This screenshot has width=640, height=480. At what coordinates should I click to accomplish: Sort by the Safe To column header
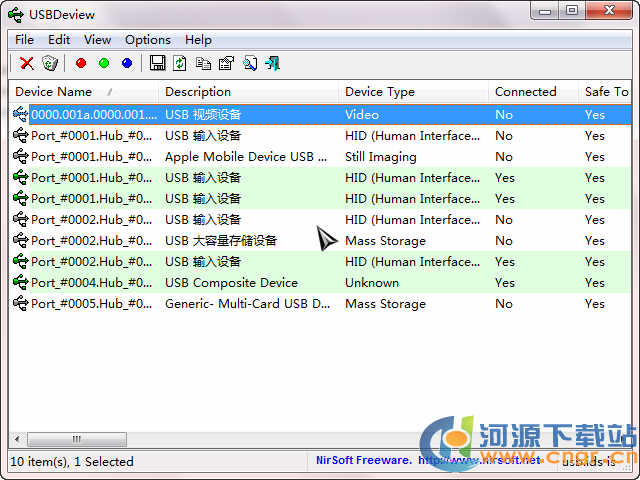(x=605, y=92)
